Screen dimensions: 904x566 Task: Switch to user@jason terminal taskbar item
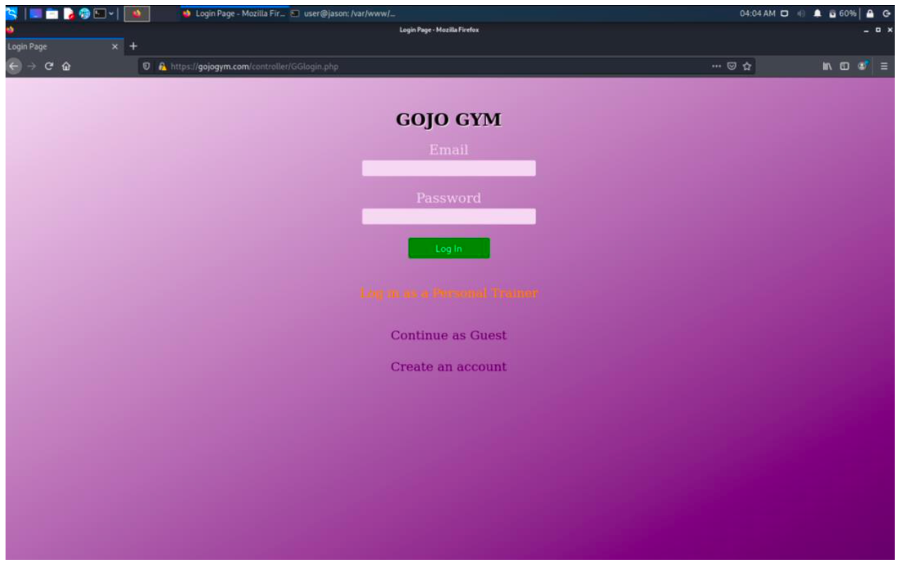pos(343,14)
